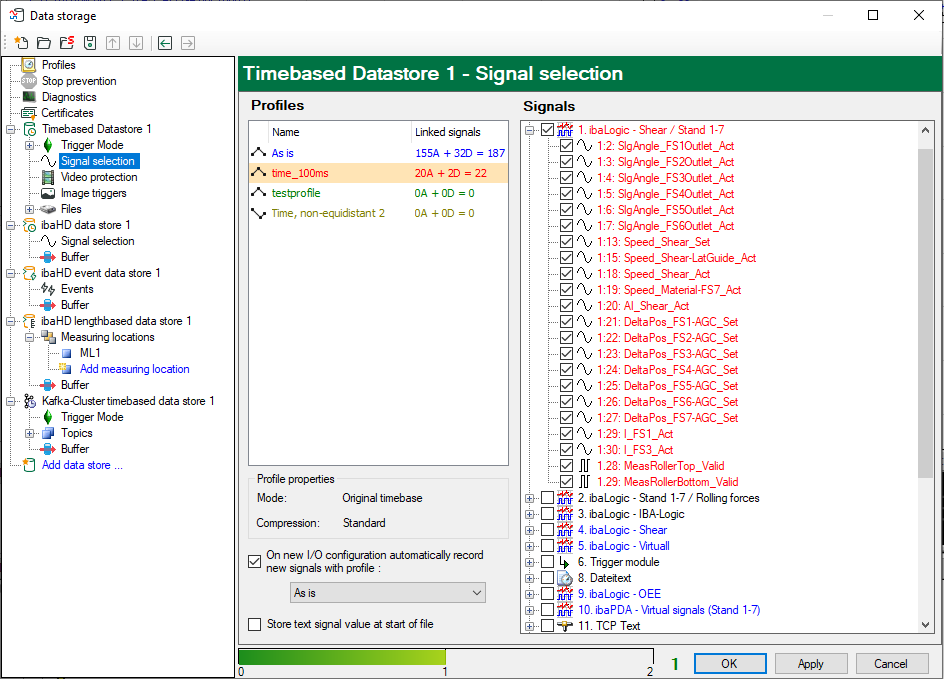Click the save configuration disk icon

click(90, 43)
